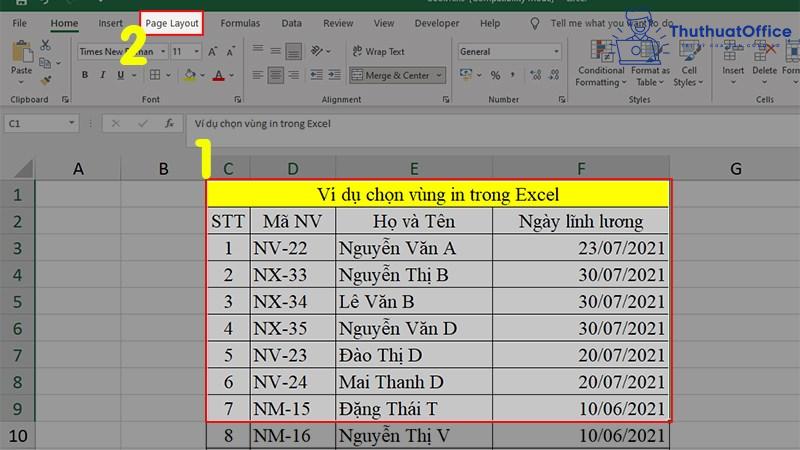The height and width of the screenshot is (450, 800).
Task: Click the formula bar Enter checkmark
Action: (142, 123)
